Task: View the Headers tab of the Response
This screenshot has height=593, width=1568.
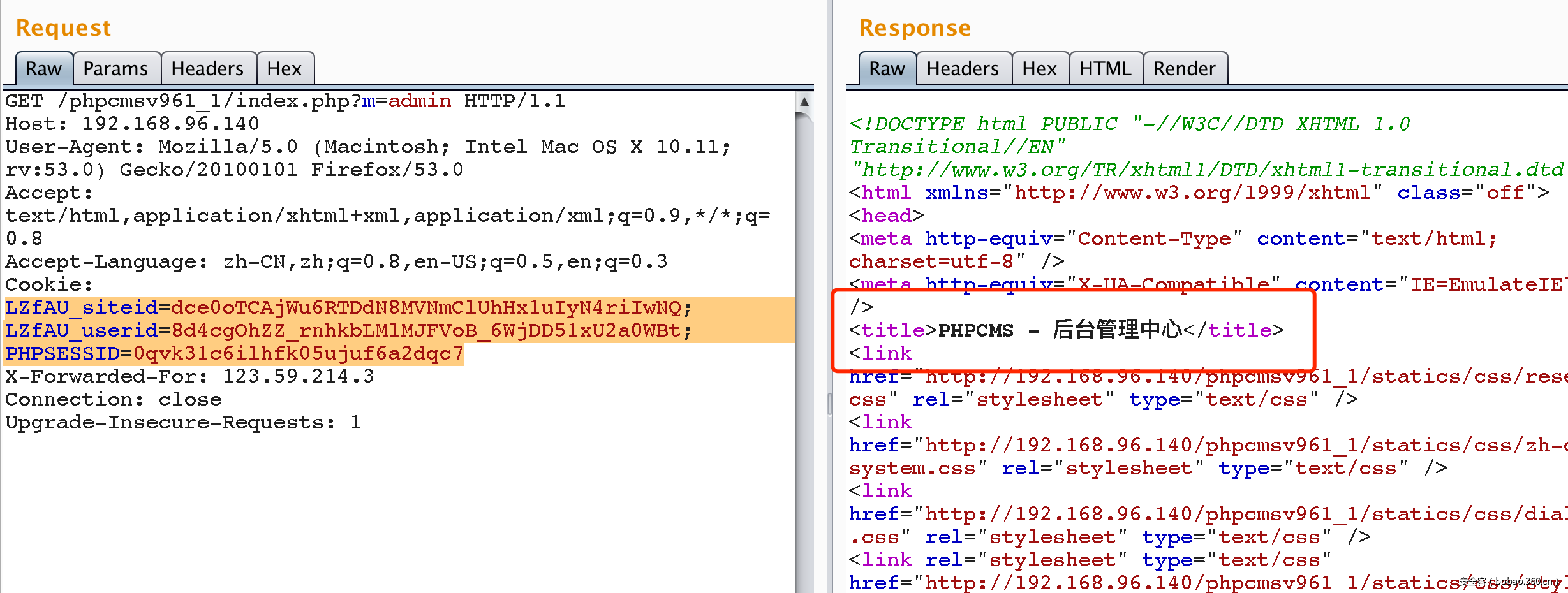Action: pyautogui.click(x=963, y=68)
